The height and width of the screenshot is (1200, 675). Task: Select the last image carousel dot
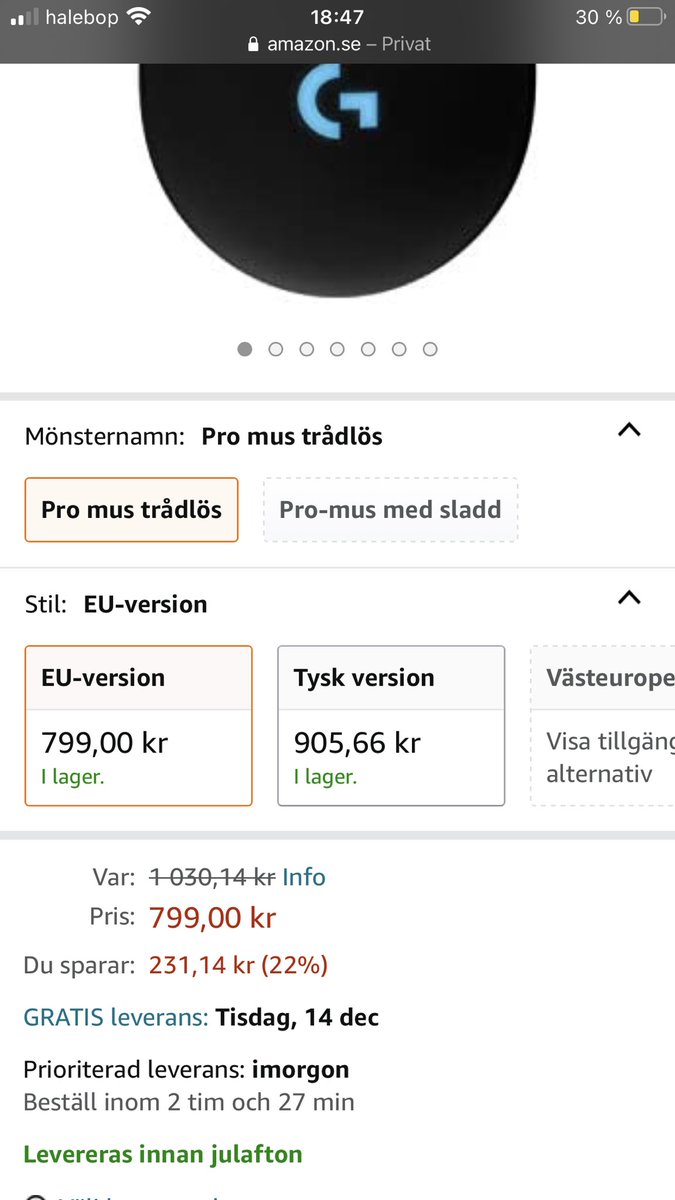coord(430,349)
